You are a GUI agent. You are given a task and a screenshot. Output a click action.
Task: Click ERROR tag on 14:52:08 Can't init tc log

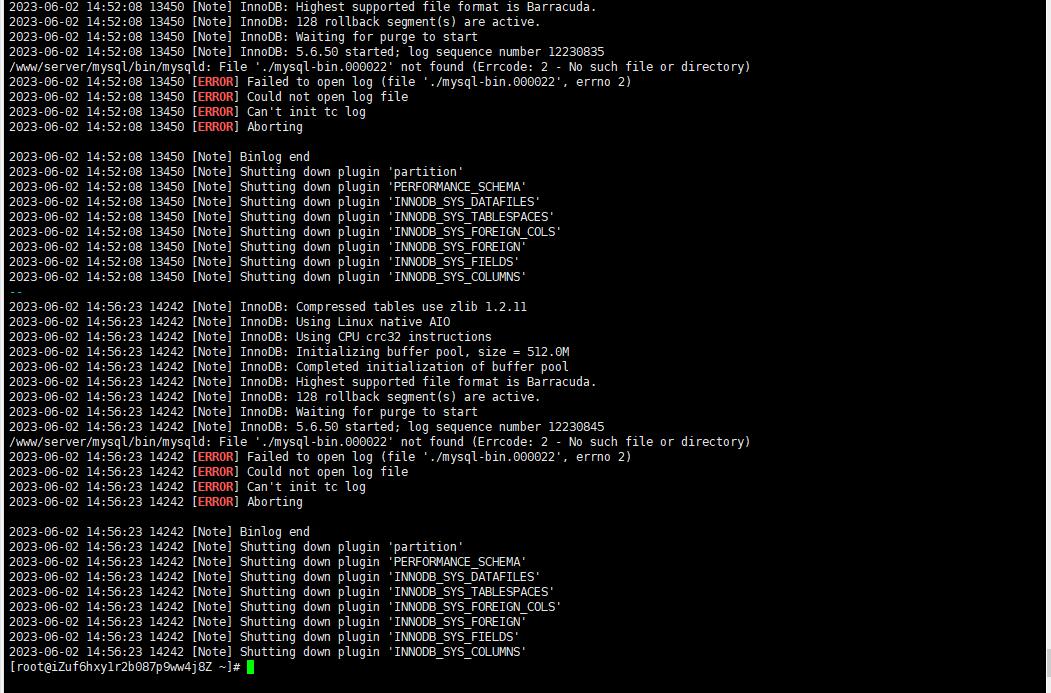click(x=216, y=112)
